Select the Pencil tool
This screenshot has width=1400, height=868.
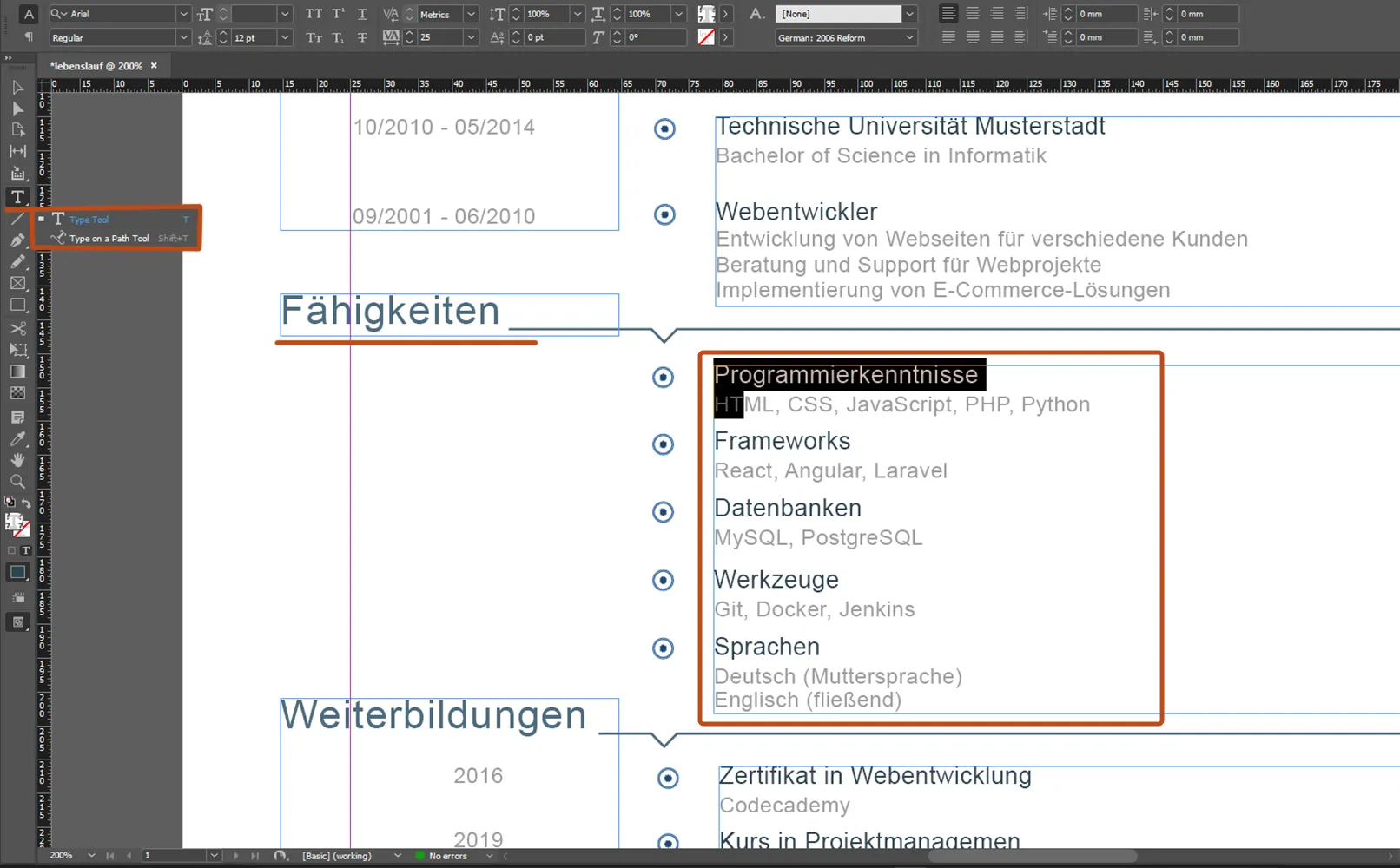point(17,261)
